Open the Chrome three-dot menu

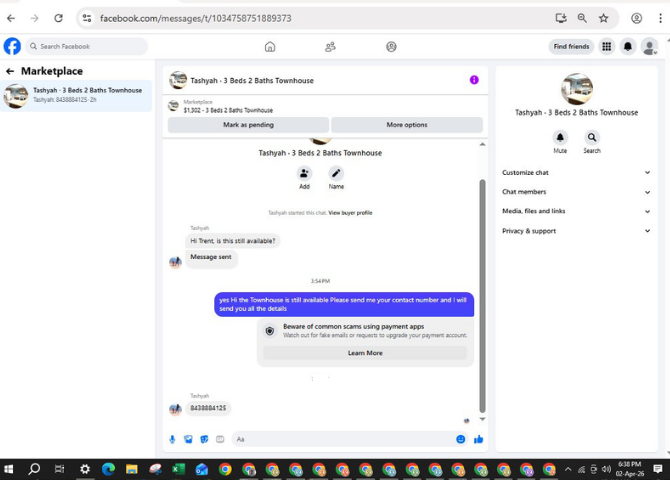(660, 18)
